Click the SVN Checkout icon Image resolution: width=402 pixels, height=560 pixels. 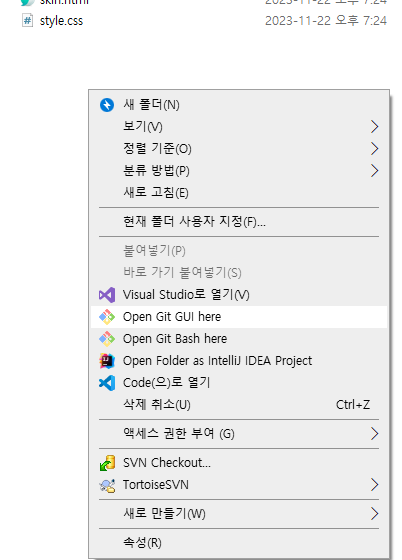pos(107,463)
